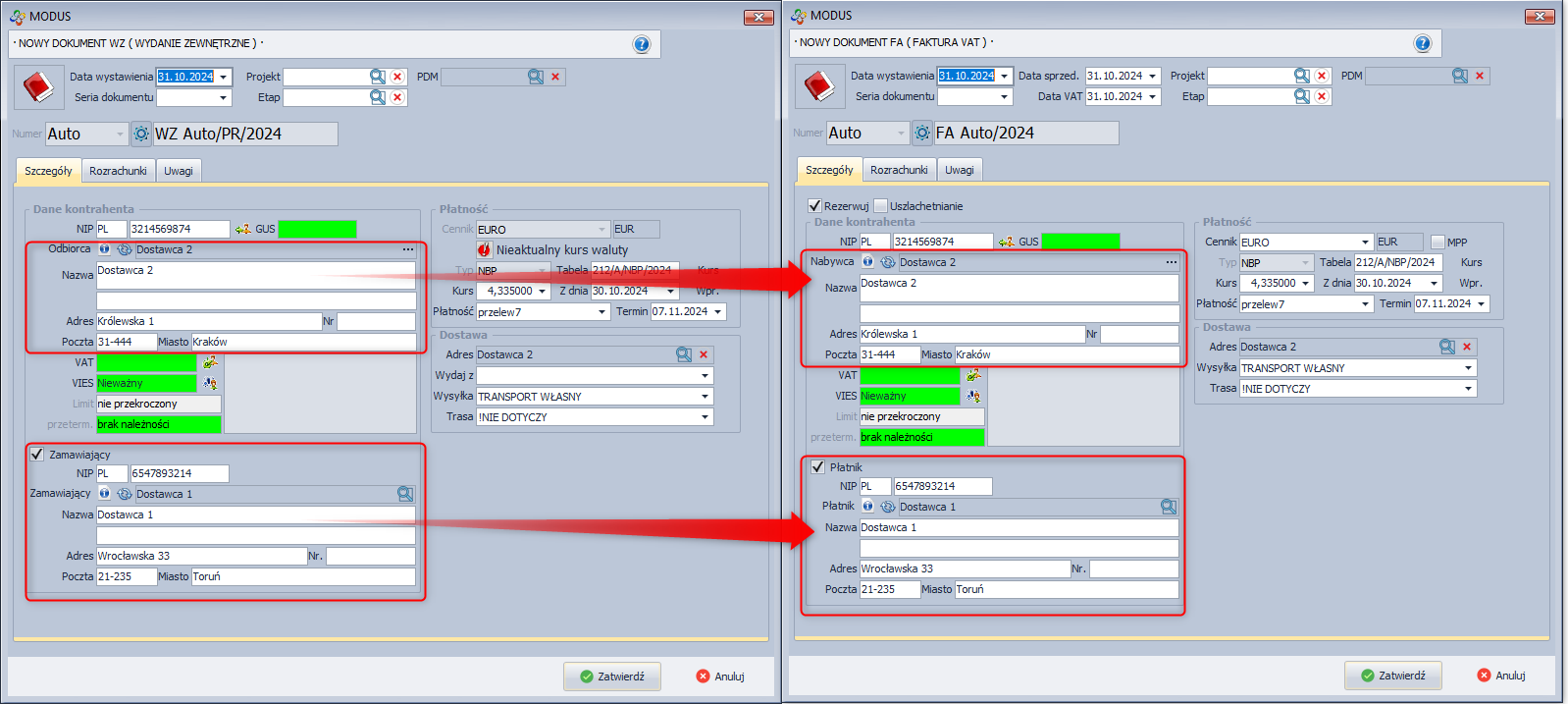
Task: Toggle the Rezerwuj checkbox
Action: pyautogui.click(x=814, y=206)
